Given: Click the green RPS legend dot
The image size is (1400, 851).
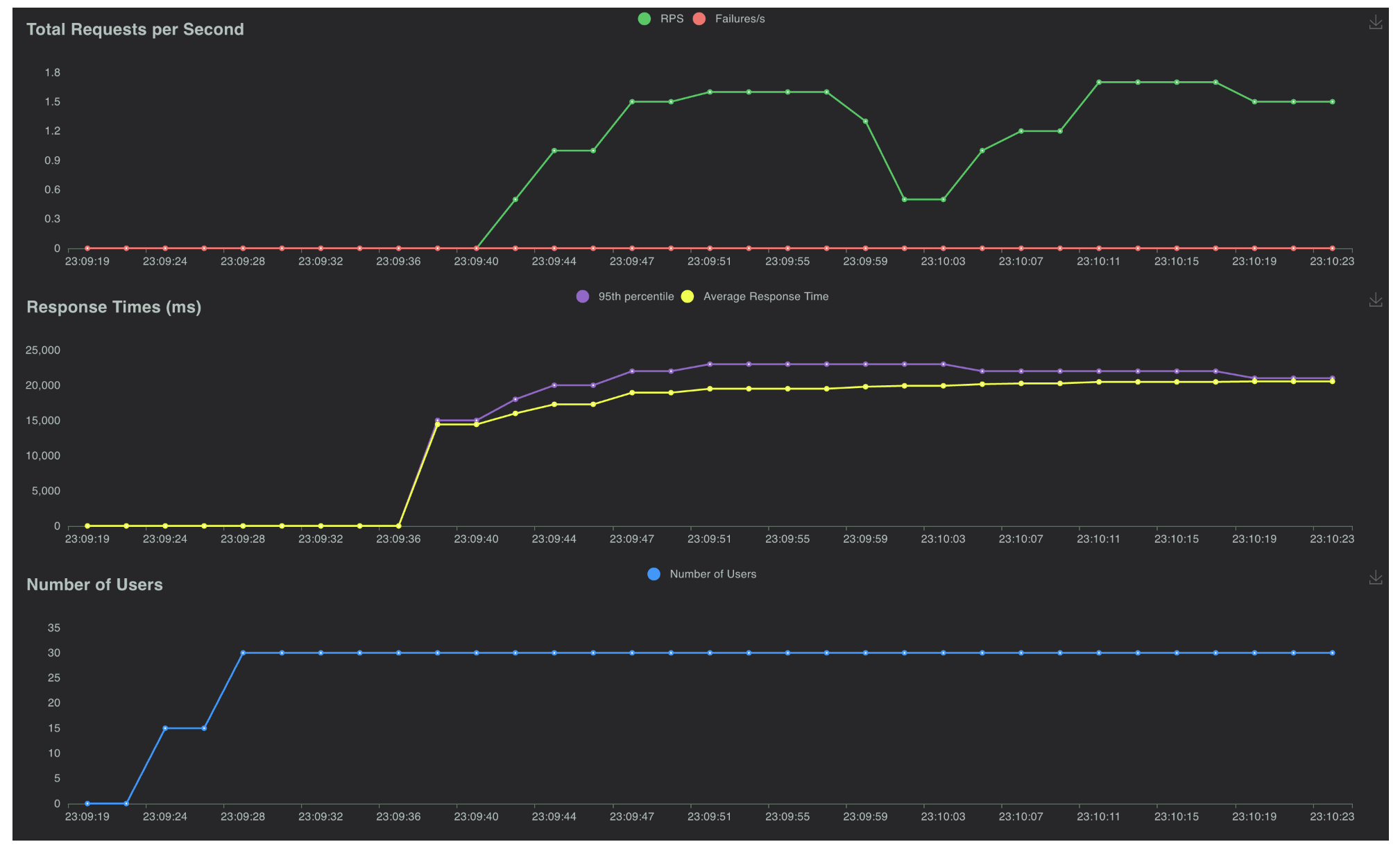Looking at the screenshot, I should click(x=644, y=19).
